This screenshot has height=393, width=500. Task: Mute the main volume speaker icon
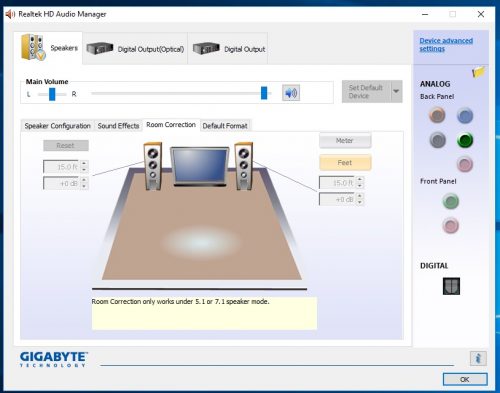(291, 93)
